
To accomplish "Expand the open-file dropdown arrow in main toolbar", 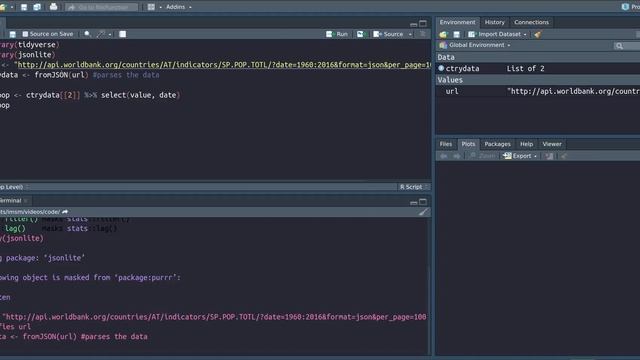I will 12,7.
